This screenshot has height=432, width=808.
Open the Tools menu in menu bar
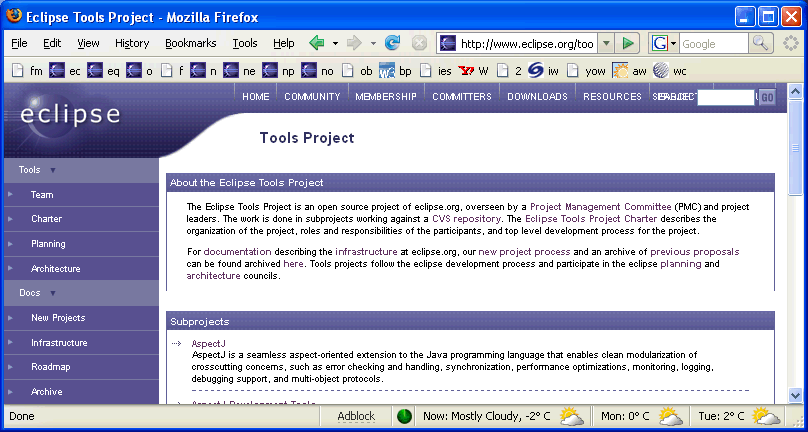[245, 43]
